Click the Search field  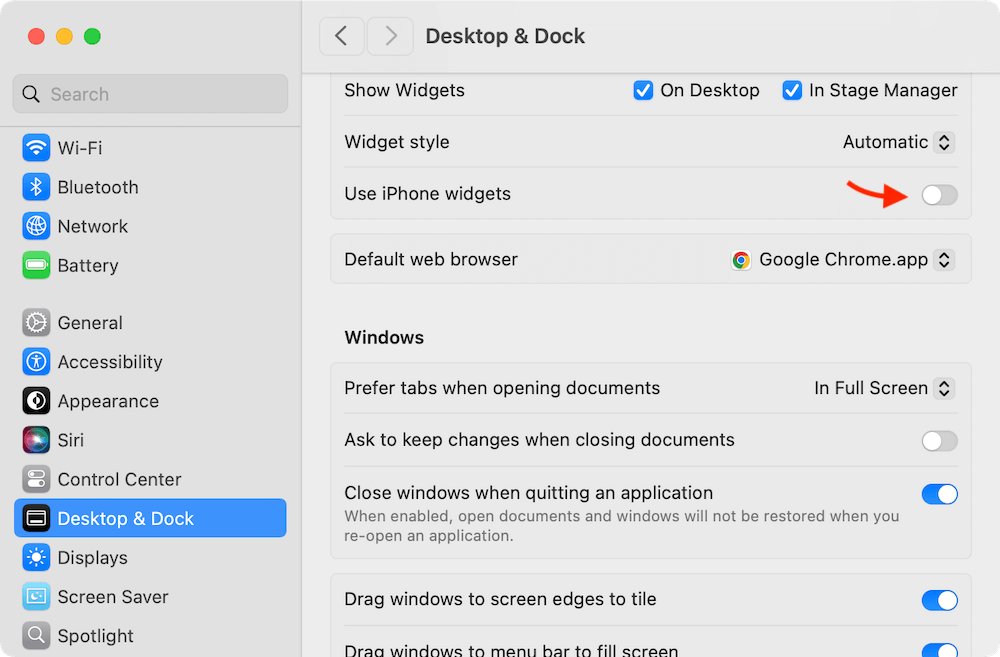click(x=150, y=94)
